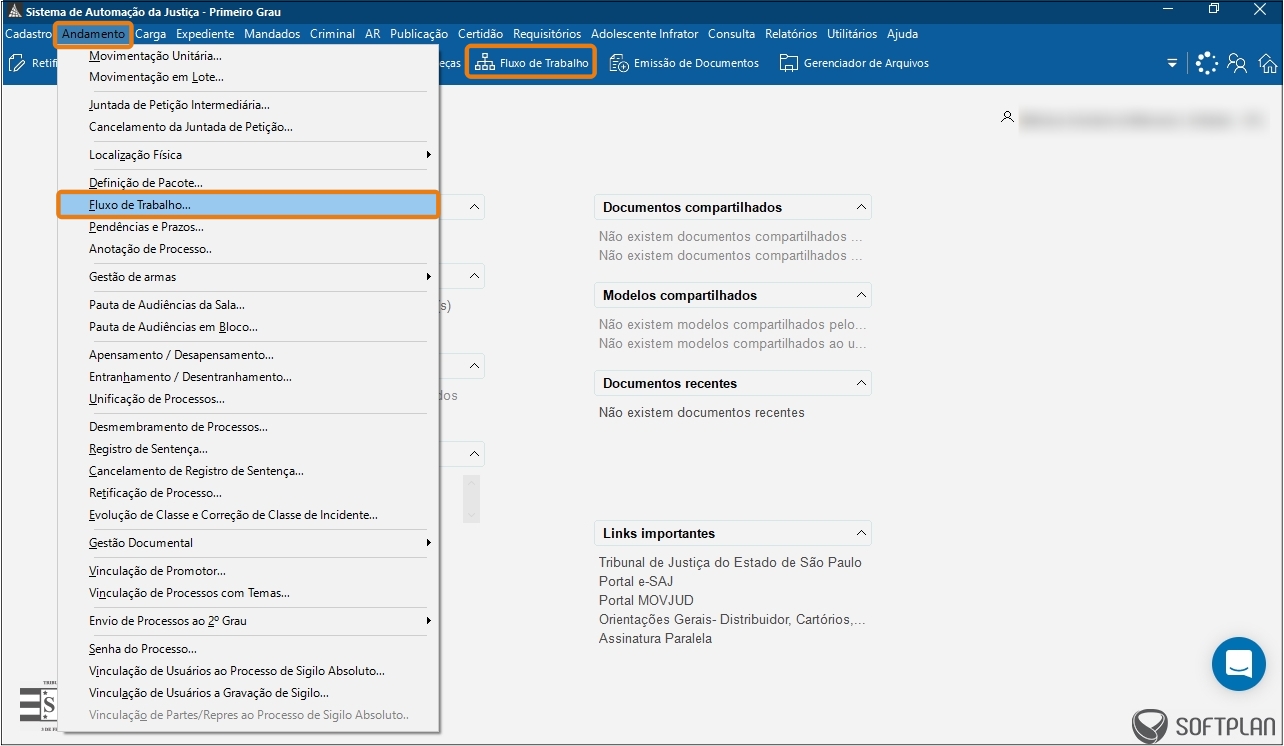The width and height of the screenshot is (1284, 746).
Task: Click the loading dots circle icon
Action: click(1207, 63)
